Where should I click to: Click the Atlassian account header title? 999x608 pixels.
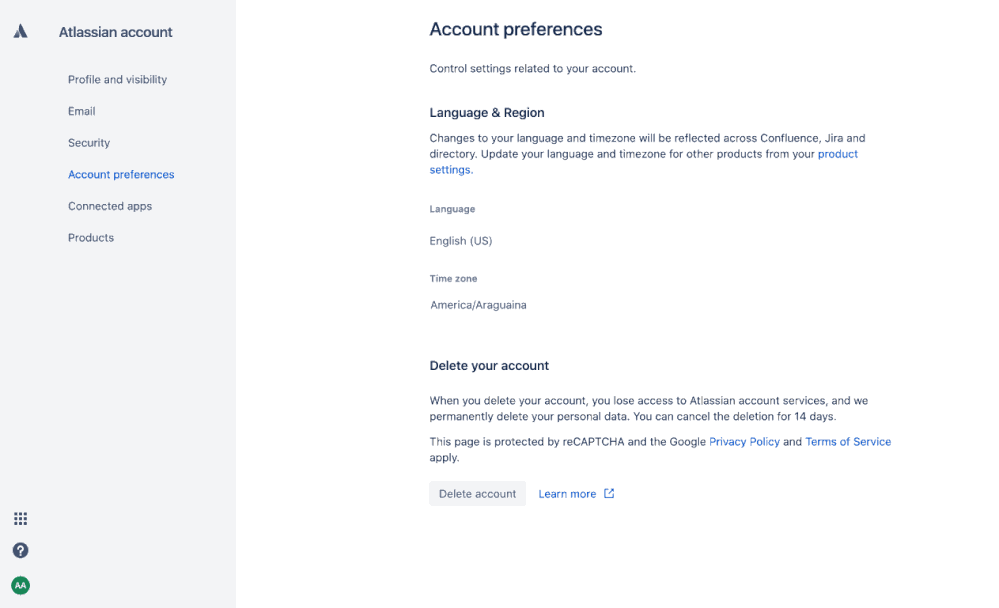pyautogui.click(x=115, y=32)
